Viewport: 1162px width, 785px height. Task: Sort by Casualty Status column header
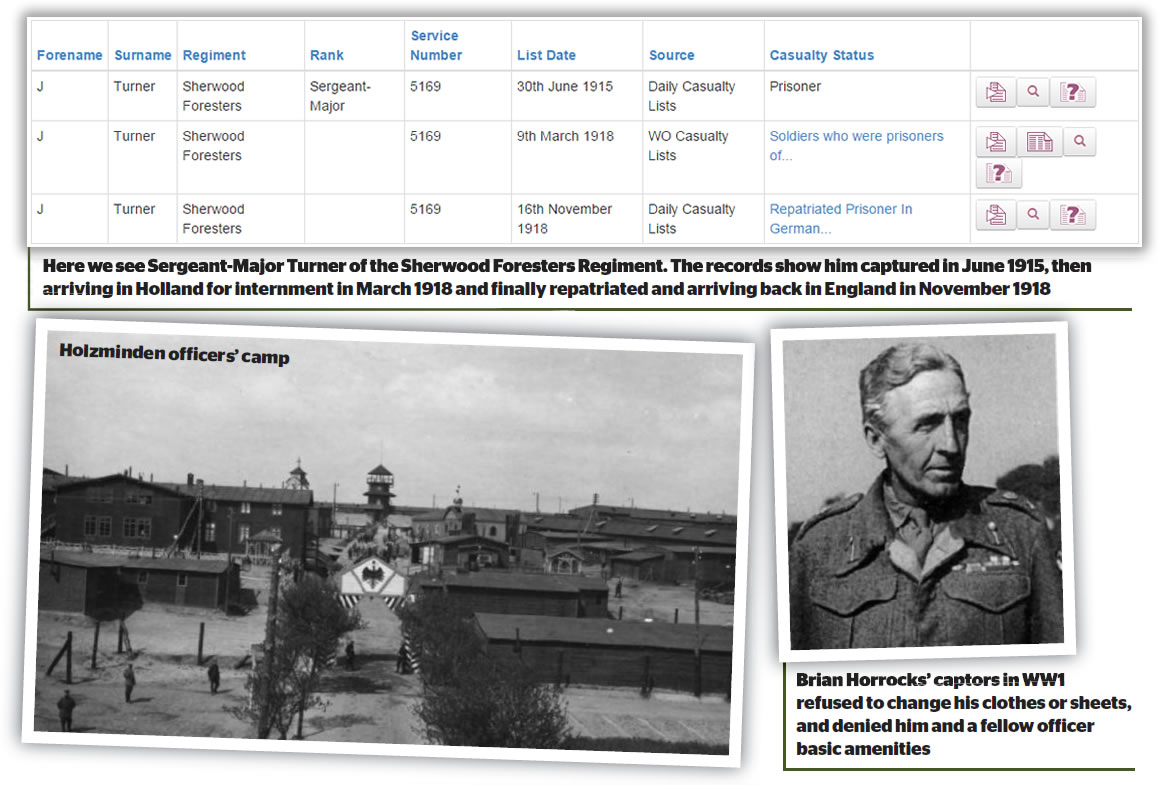click(x=822, y=55)
